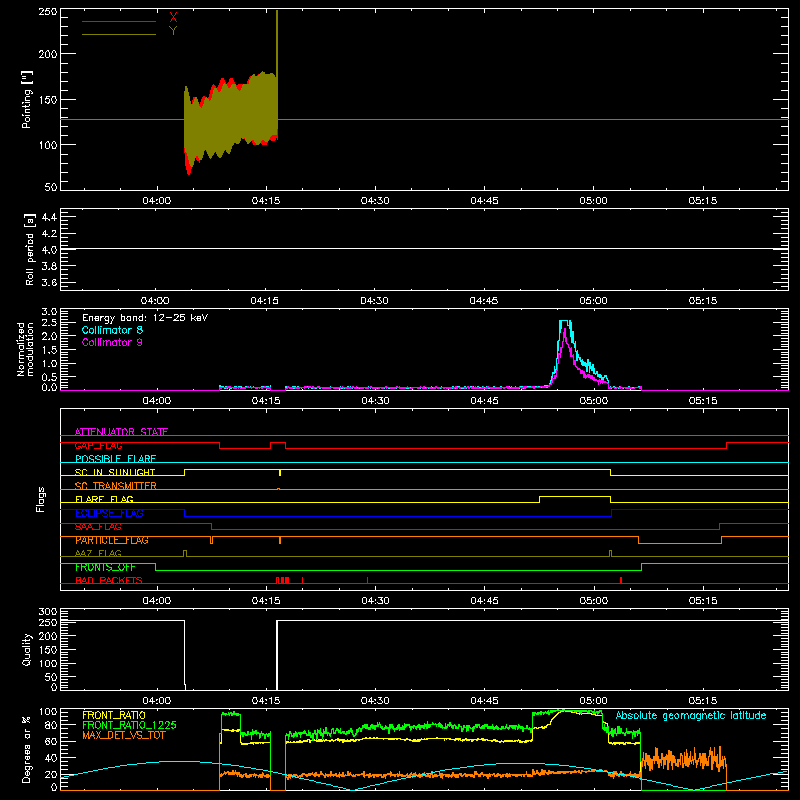Click the Flags axis title
This screenshot has width=800, height=800.
(x=40, y=499)
